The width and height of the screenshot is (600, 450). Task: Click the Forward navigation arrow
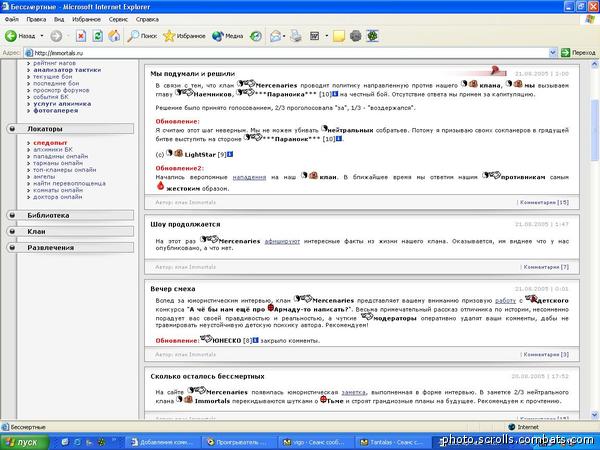coord(56,36)
